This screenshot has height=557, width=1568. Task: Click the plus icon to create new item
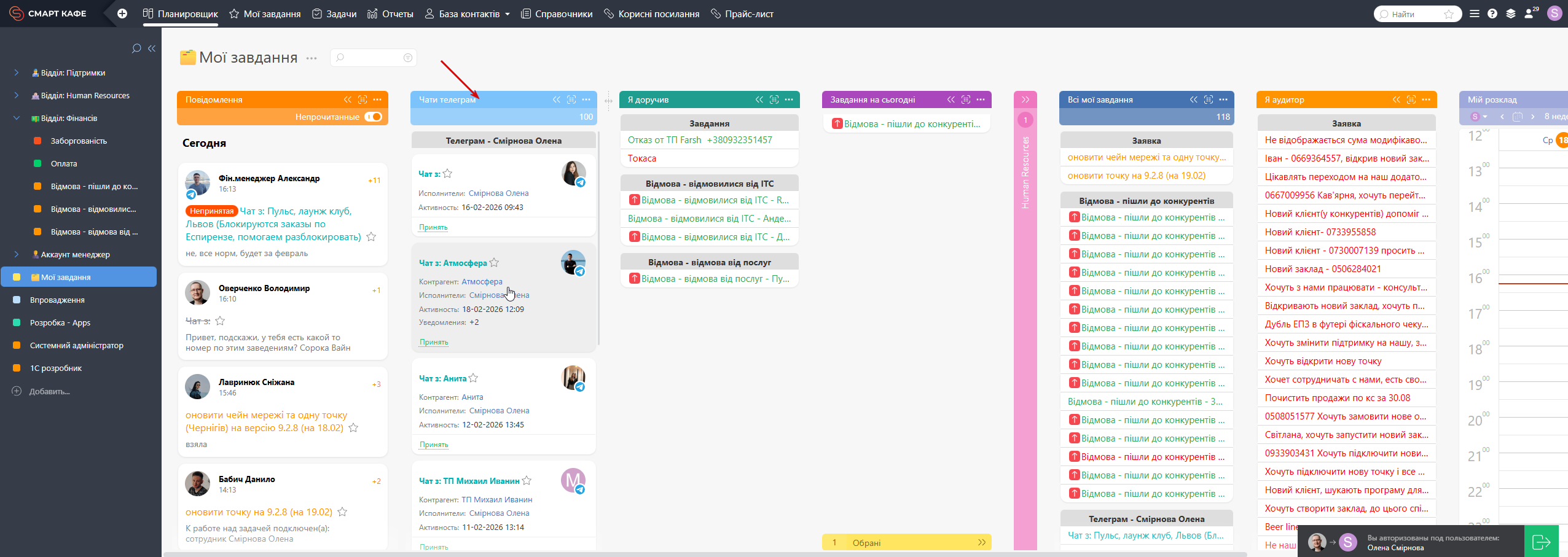point(122,14)
